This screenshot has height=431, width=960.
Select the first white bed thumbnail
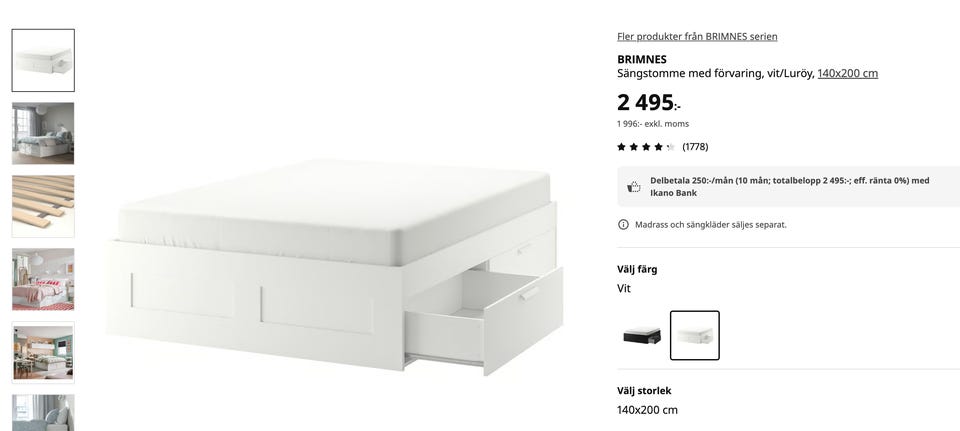click(x=43, y=60)
